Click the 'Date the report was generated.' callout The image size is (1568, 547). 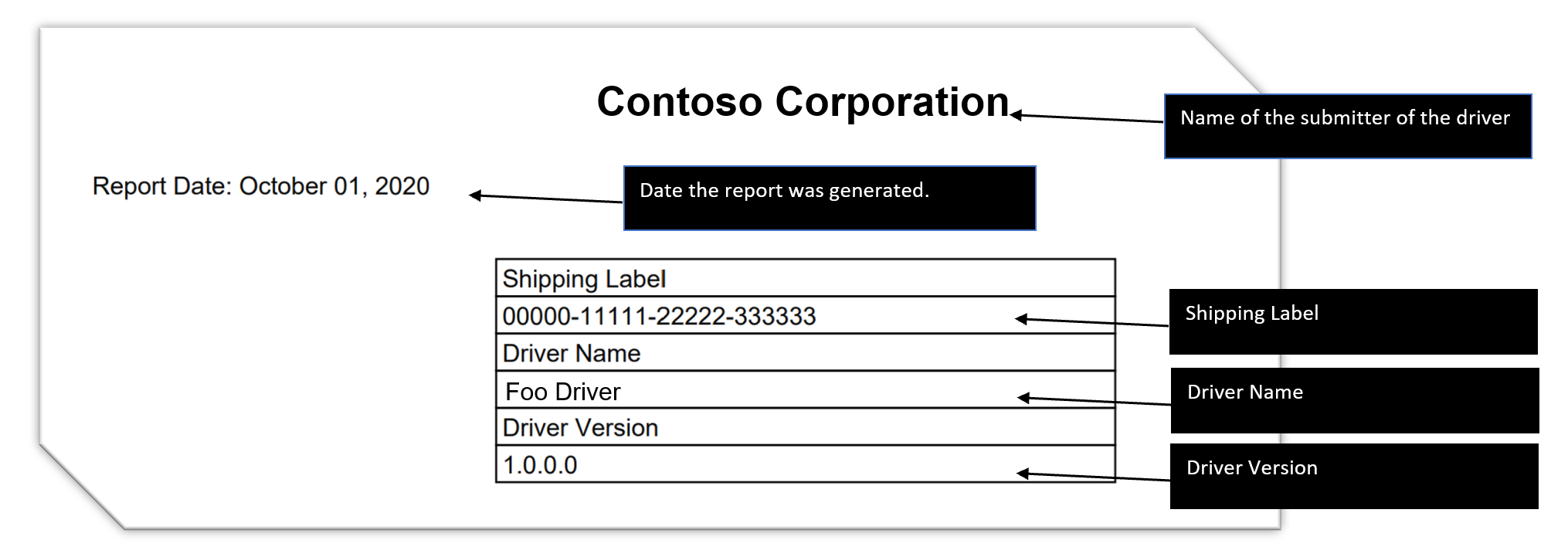(x=830, y=198)
